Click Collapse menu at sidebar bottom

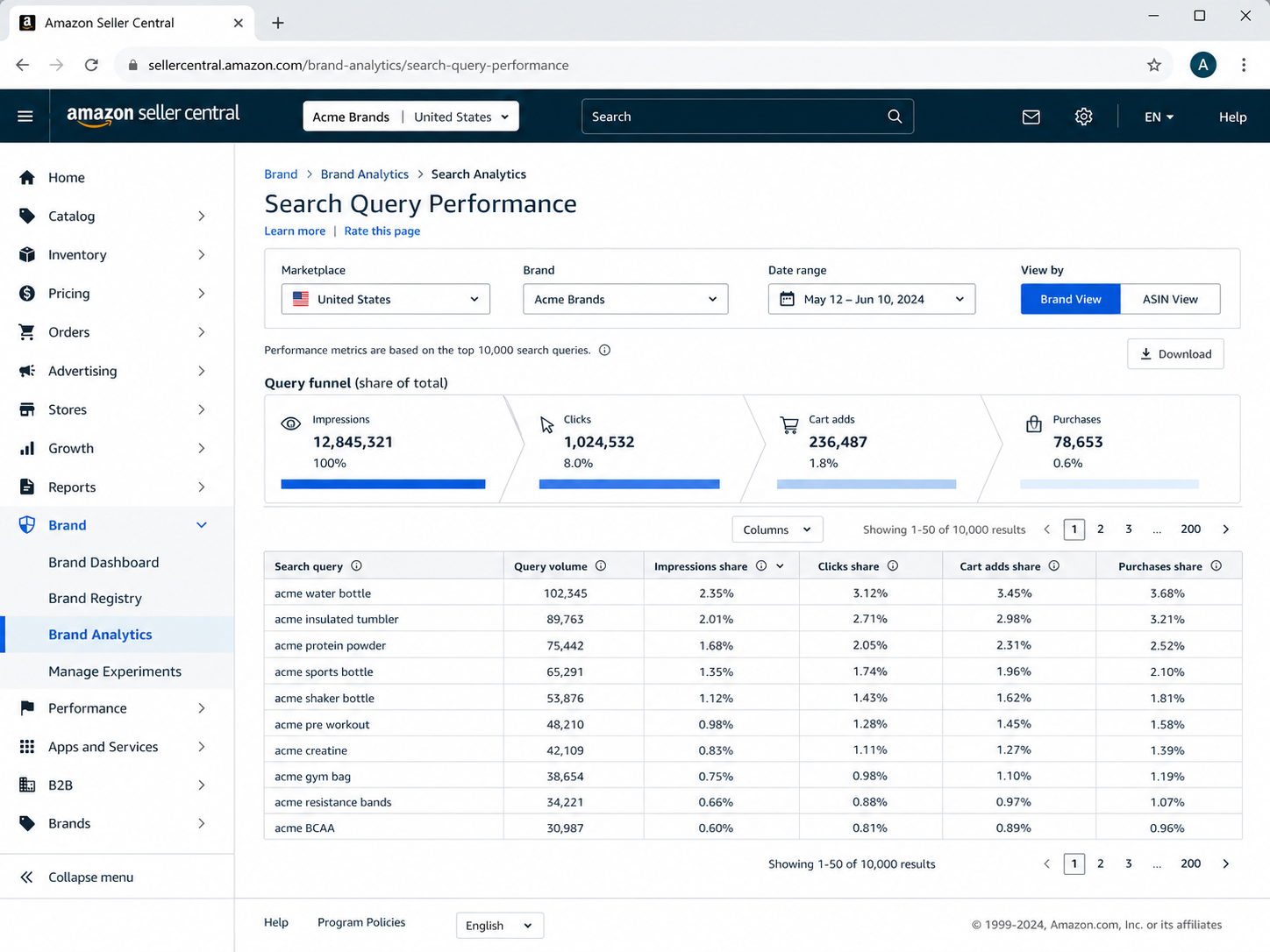(x=77, y=877)
